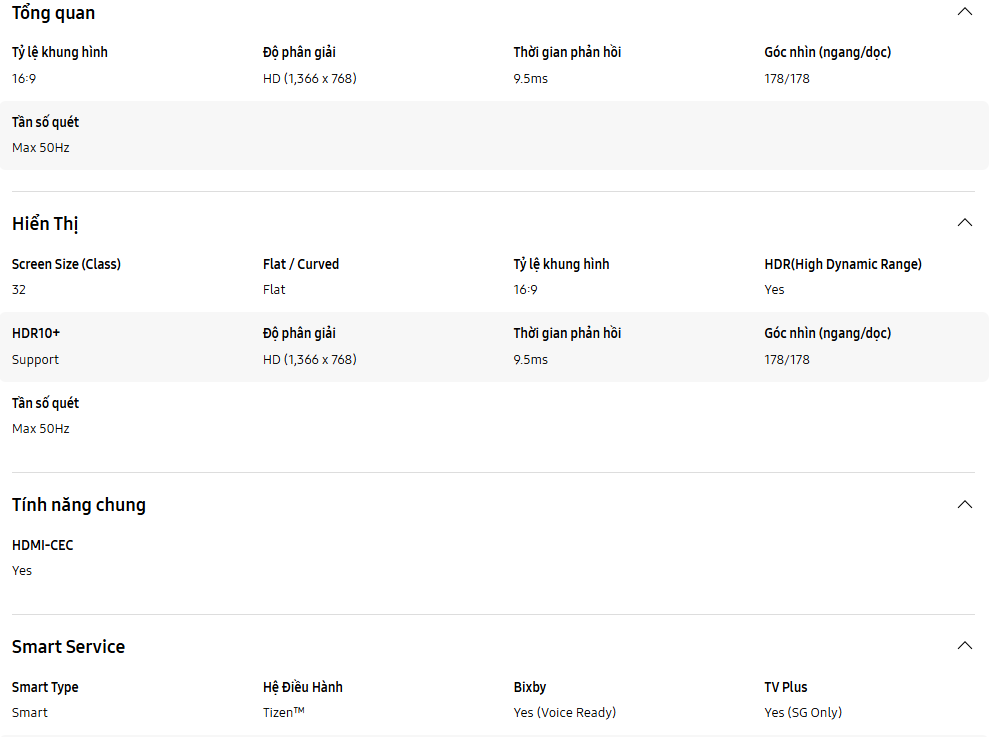993x737 pixels.
Task: Click the Tính năng chung heading
Action: coord(79,505)
